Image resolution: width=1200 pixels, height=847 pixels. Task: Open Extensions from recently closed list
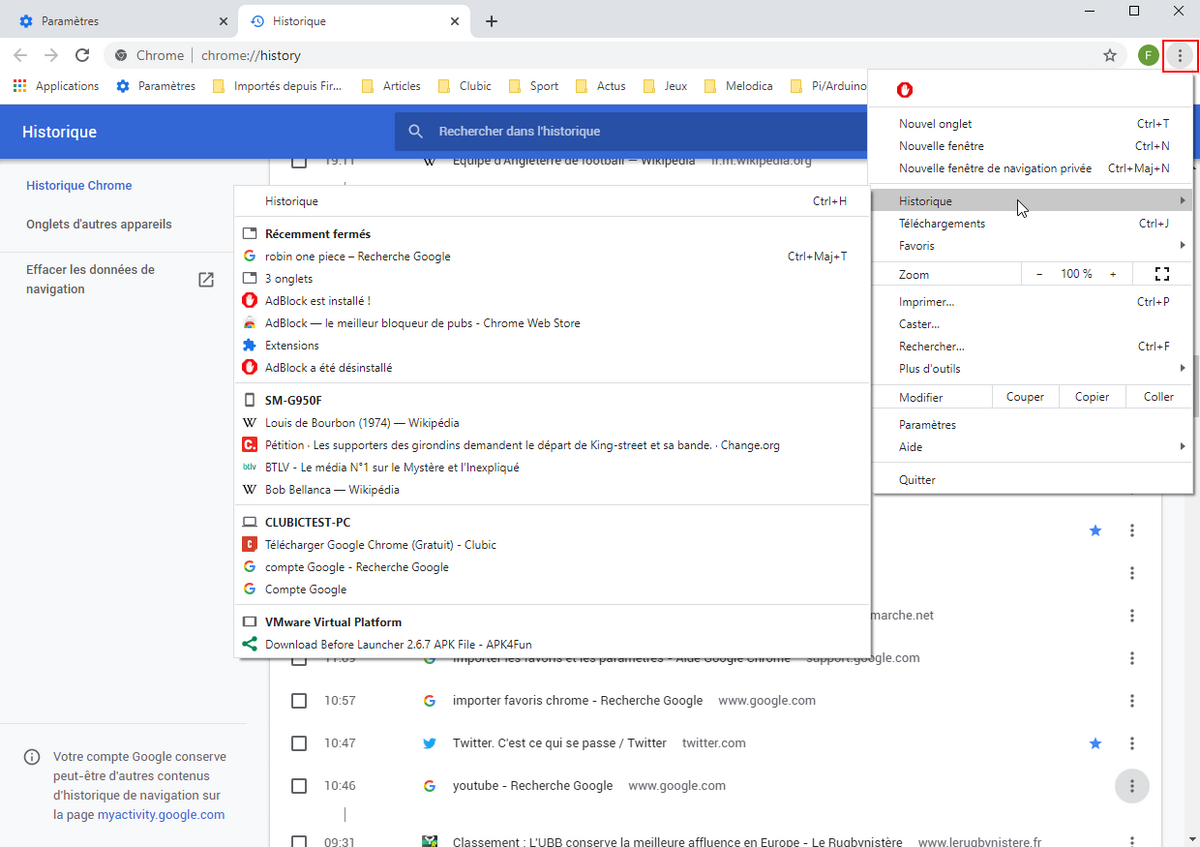[552, 345]
